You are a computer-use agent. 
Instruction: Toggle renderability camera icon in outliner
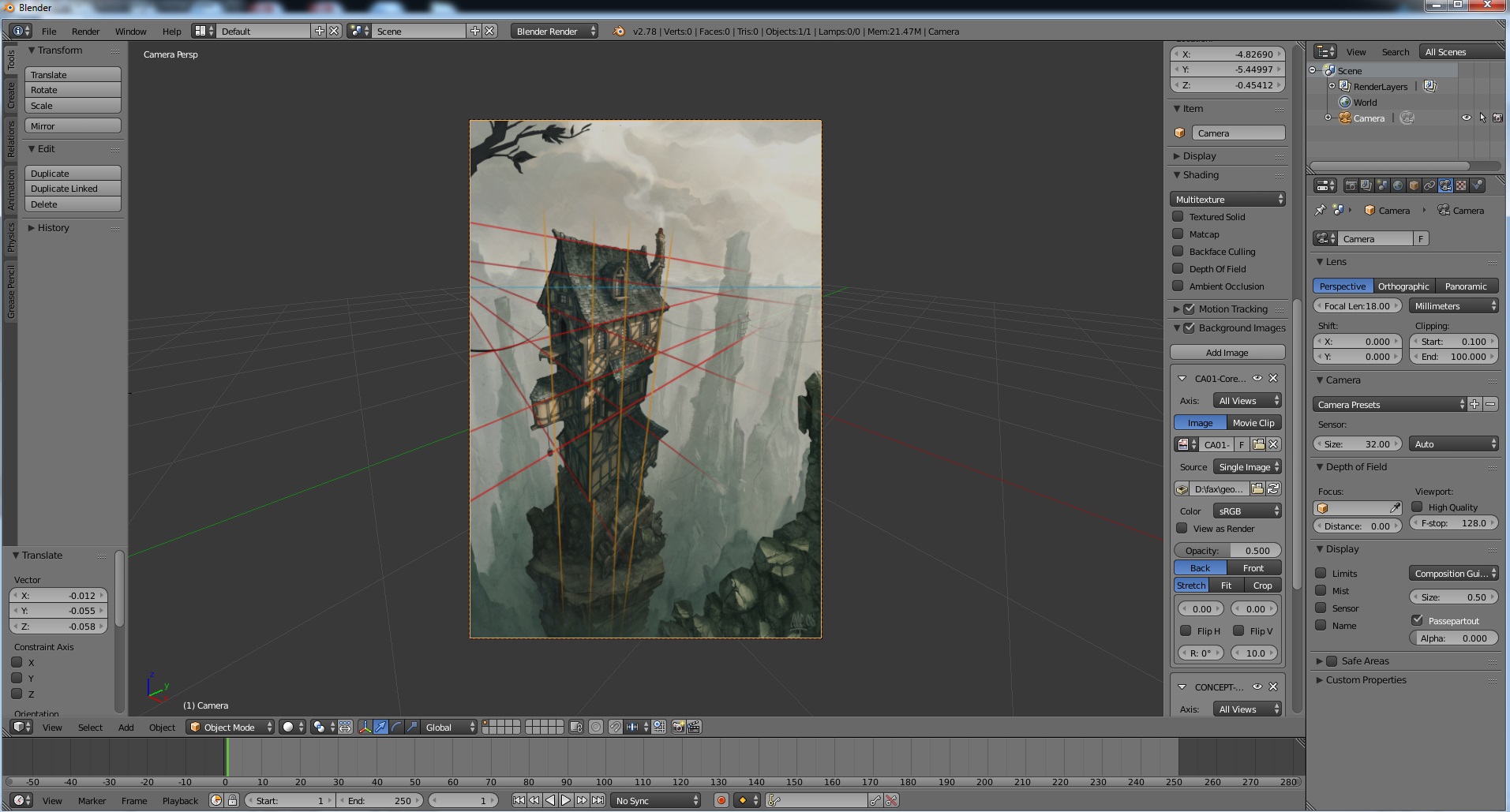coord(1497,118)
